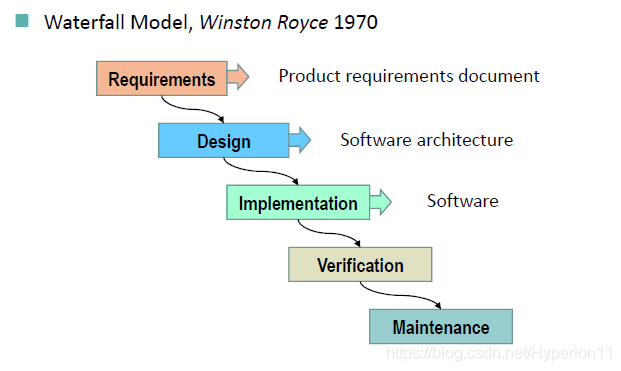Screen dimensions: 621x371
Task: Click the italic 'Winston Royce' text
Action: 263,23
